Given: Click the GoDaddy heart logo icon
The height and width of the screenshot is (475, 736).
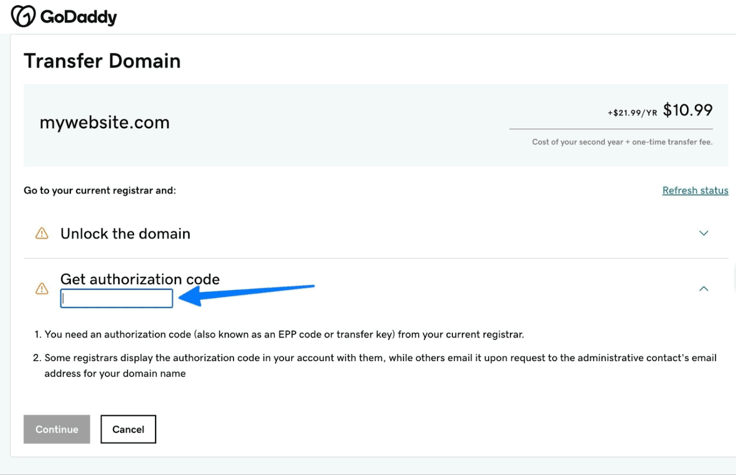Looking at the screenshot, I should click(23, 16).
